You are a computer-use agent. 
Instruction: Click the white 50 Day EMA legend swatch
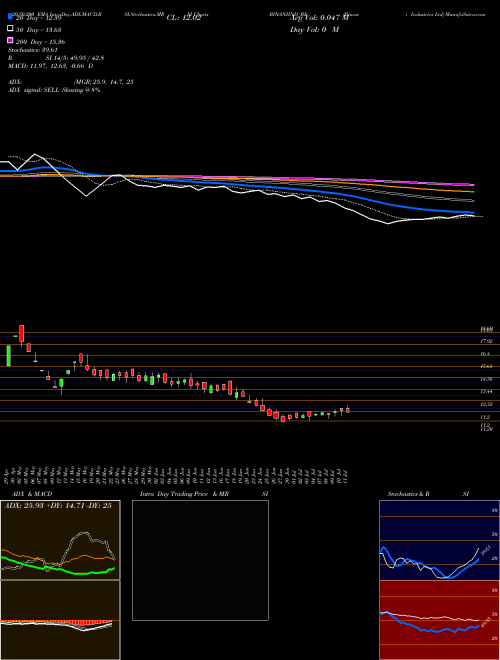pos(10,29)
